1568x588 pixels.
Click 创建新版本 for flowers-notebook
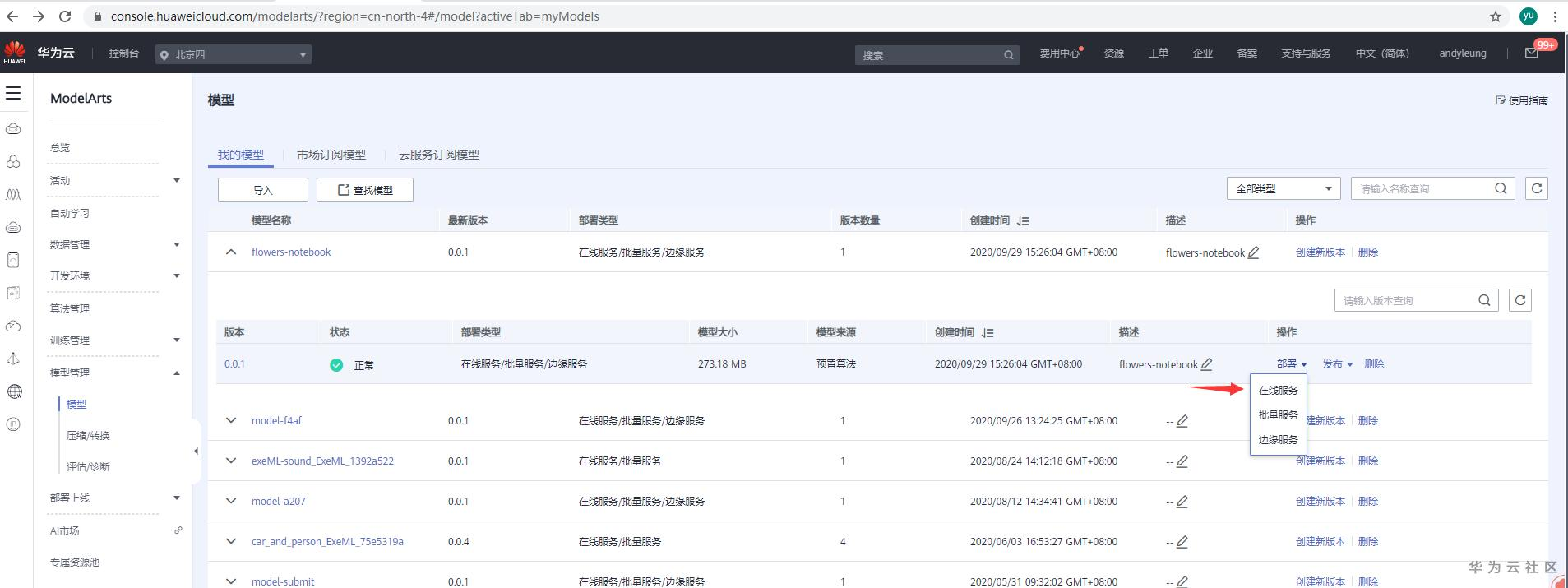pos(1321,252)
